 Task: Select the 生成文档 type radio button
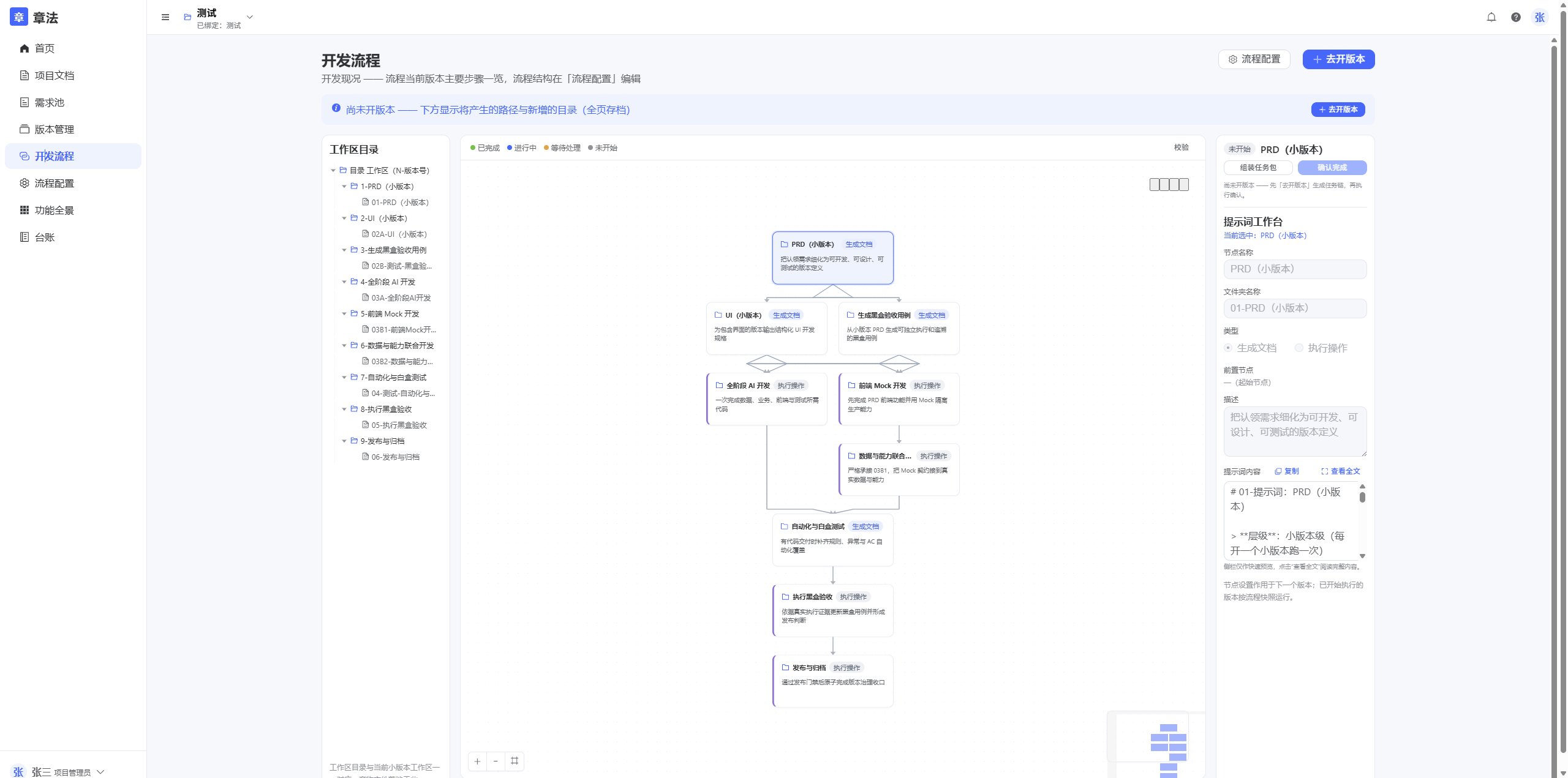pos(1228,348)
